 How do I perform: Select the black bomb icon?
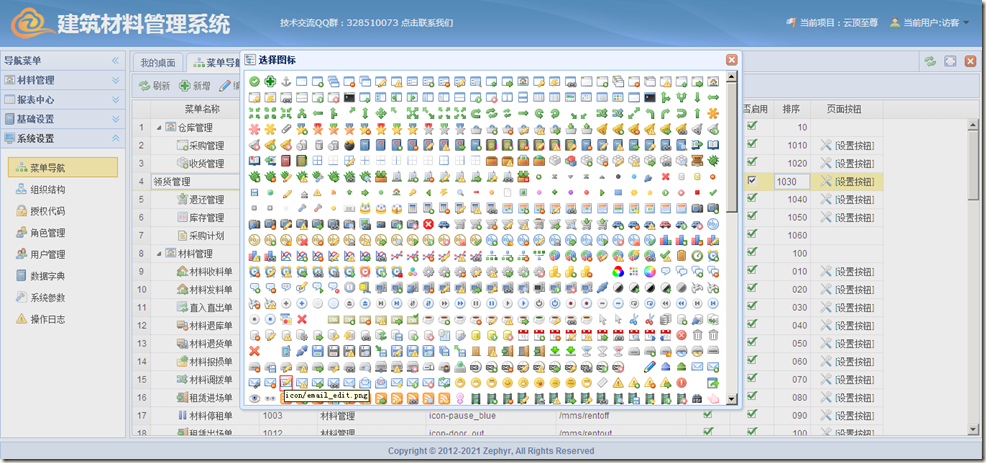349,145
